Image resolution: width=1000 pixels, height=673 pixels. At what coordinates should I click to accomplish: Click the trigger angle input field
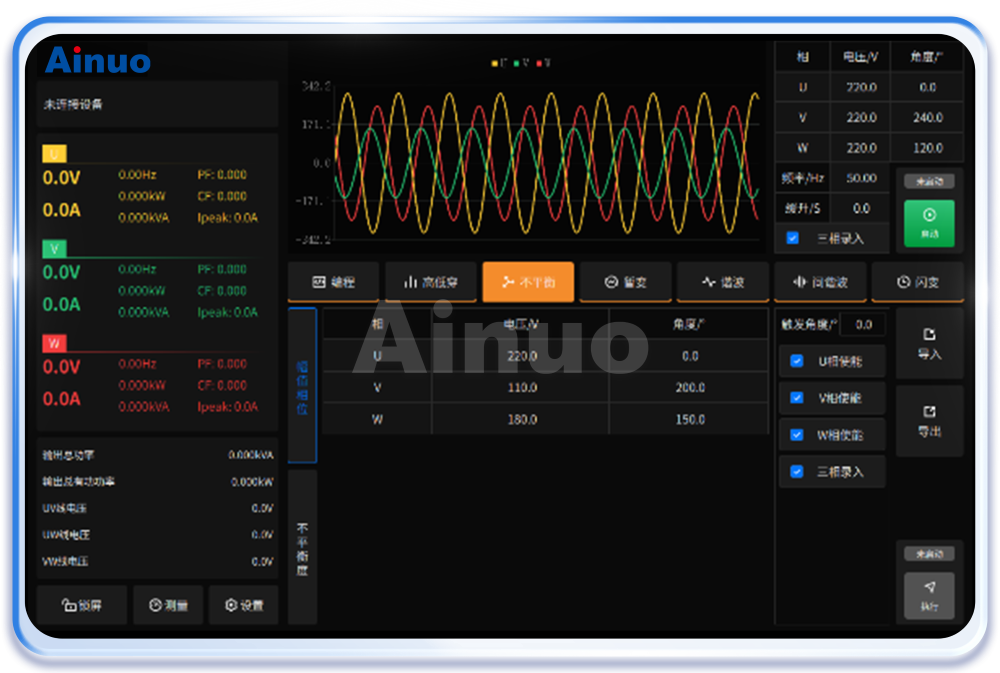(862, 324)
